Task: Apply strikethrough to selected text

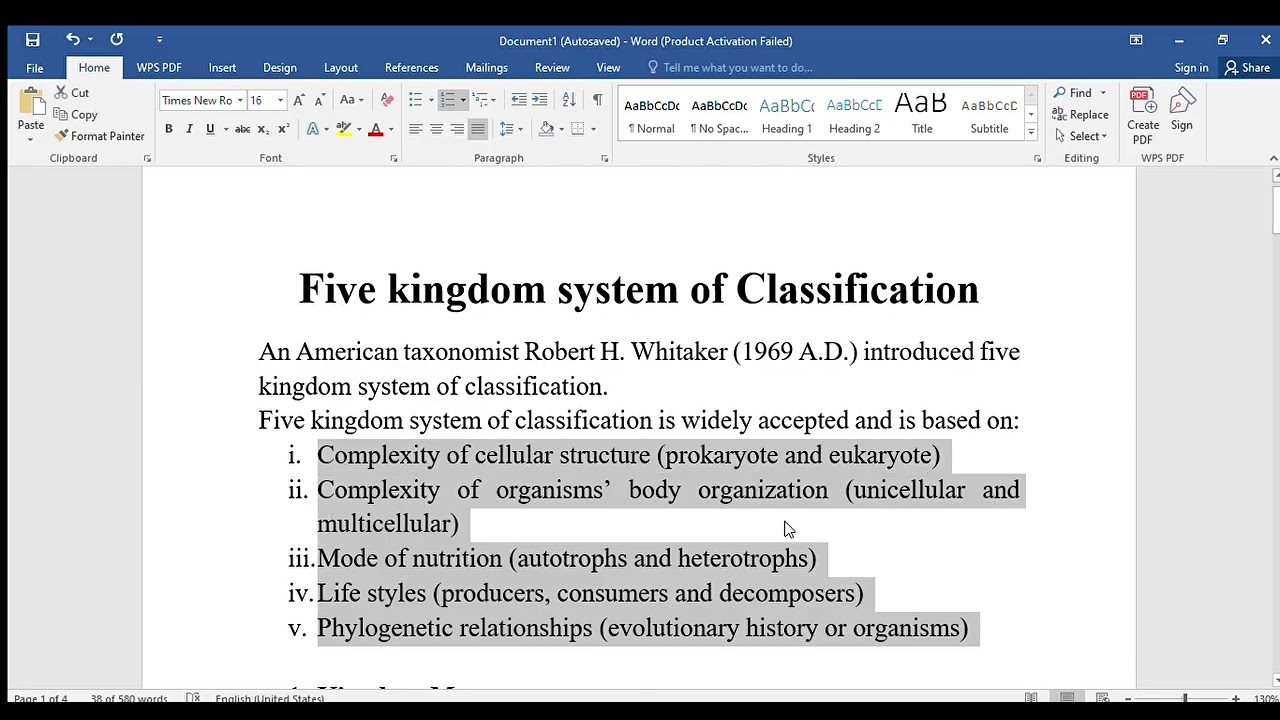Action: click(242, 129)
